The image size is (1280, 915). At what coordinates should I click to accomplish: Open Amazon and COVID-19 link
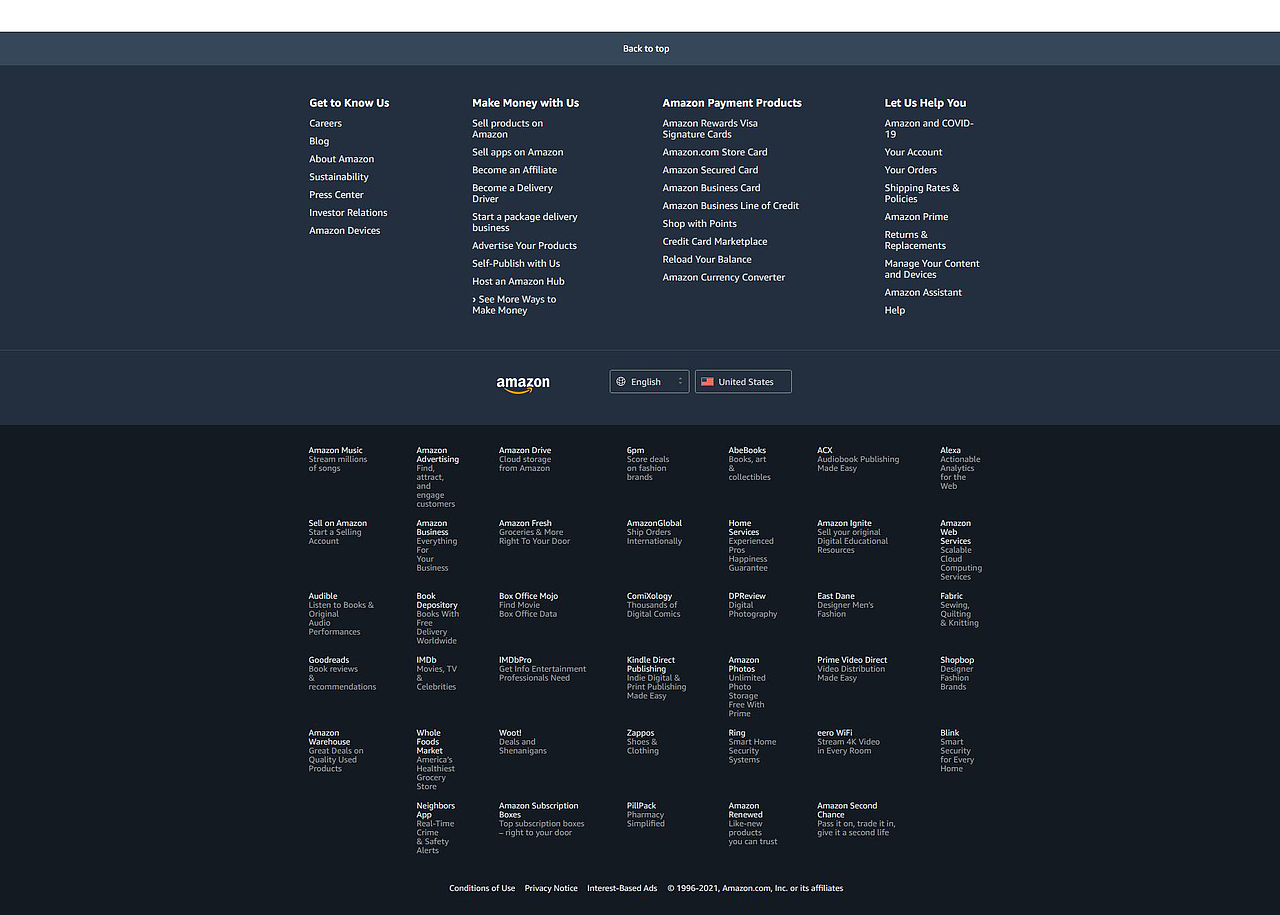929,129
